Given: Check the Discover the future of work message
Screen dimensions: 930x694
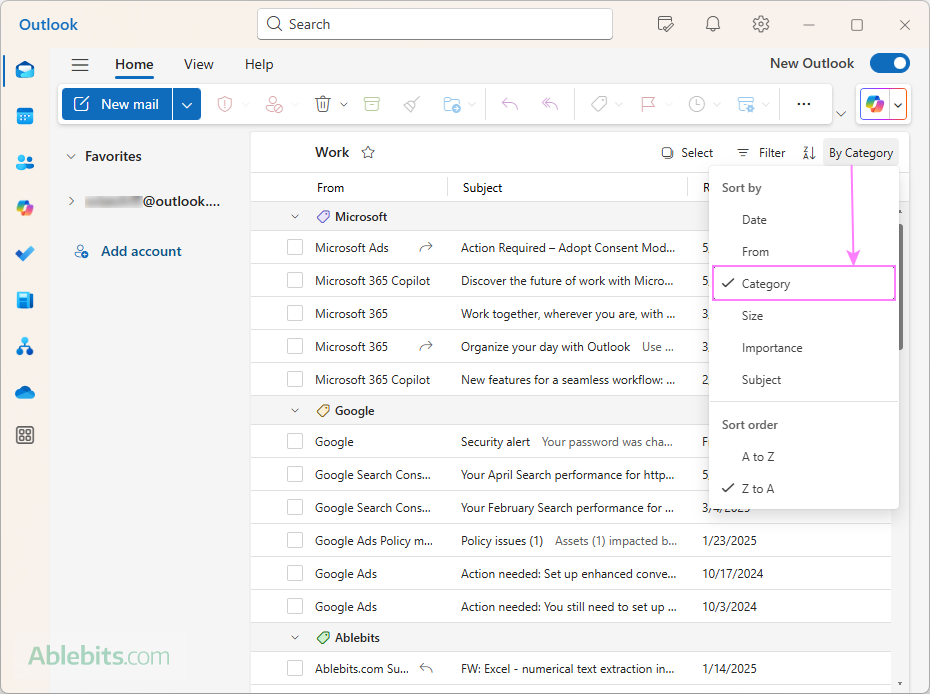Looking at the screenshot, I should click(x=295, y=280).
